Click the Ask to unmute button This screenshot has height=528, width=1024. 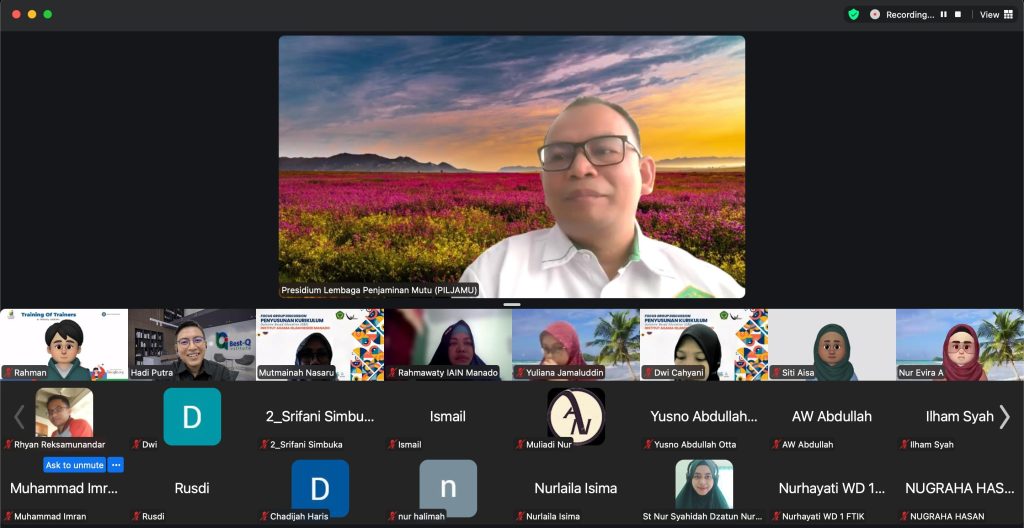pos(74,465)
